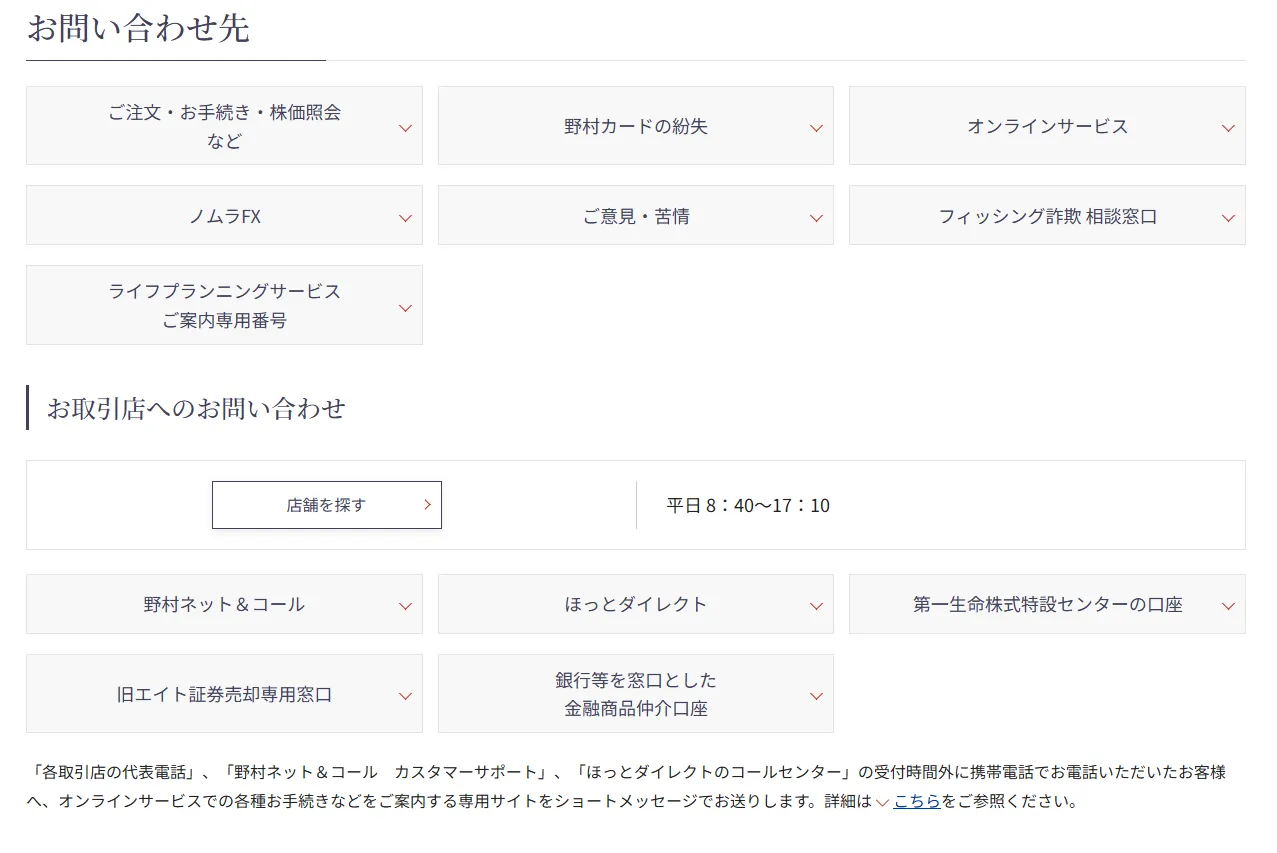Click the お取引店へのお問い合わせ heading
Viewport: 1277px width, 853px height.
click(196, 408)
